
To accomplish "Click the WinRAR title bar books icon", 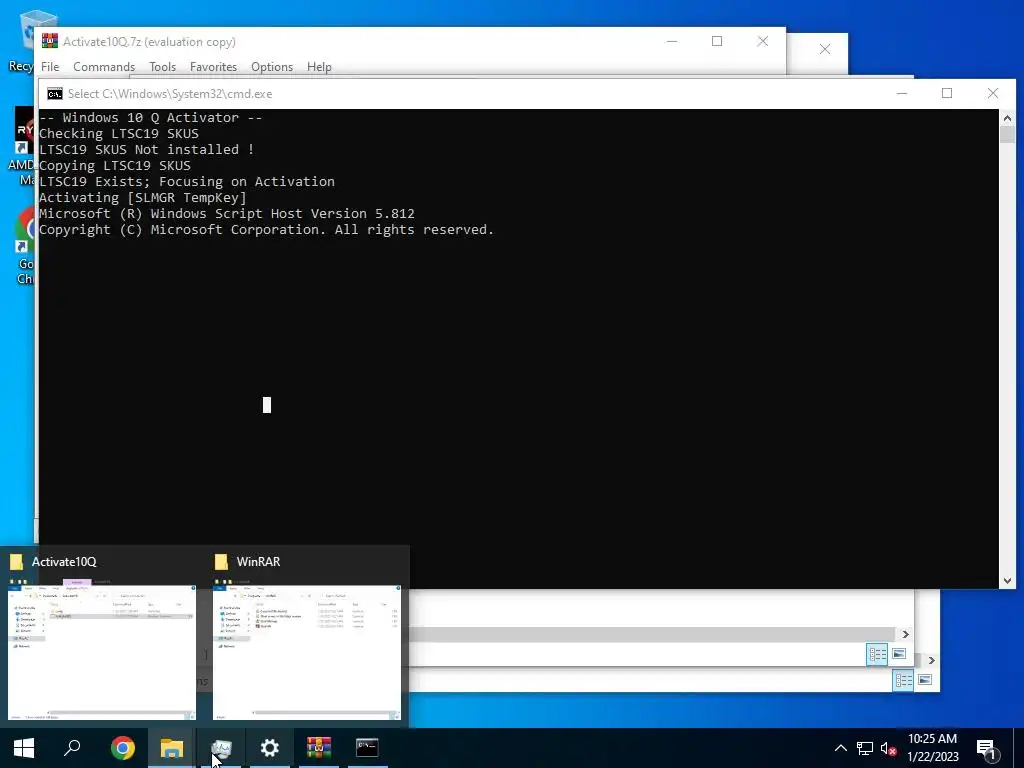I will (50, 41).
